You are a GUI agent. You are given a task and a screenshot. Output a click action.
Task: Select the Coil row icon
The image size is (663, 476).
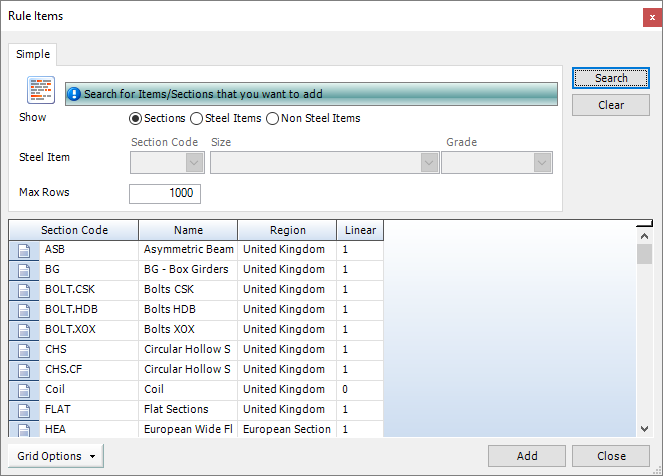tap(24, 390)
